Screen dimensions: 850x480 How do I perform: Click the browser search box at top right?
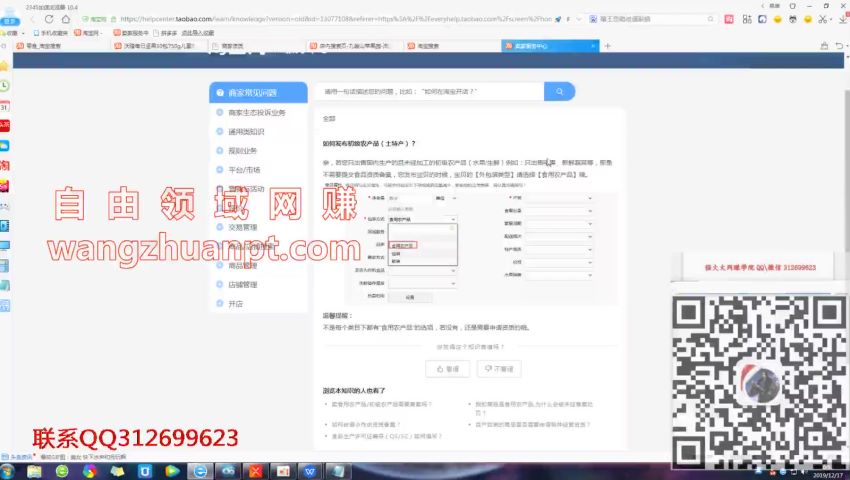click(652, 19)
